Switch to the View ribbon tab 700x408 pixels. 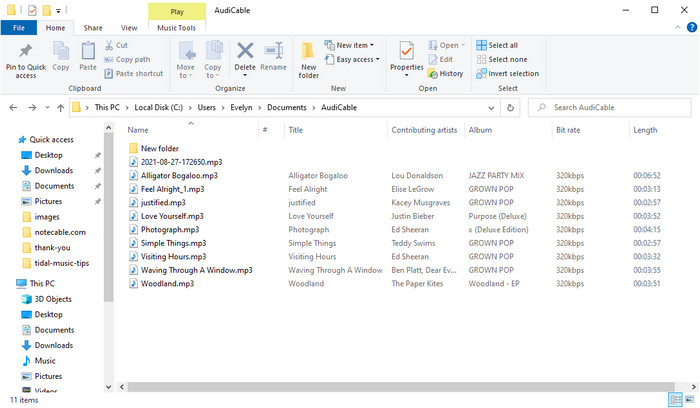(x=129, y=28)
